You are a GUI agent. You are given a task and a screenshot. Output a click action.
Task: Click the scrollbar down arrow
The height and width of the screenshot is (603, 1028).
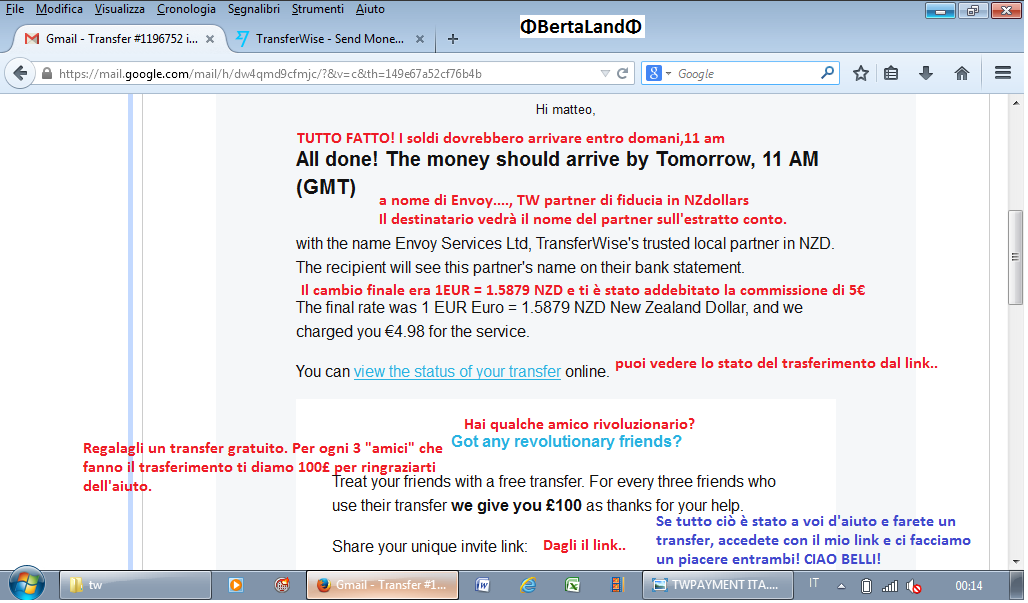pyautogui.click(x=1016, y=561)
